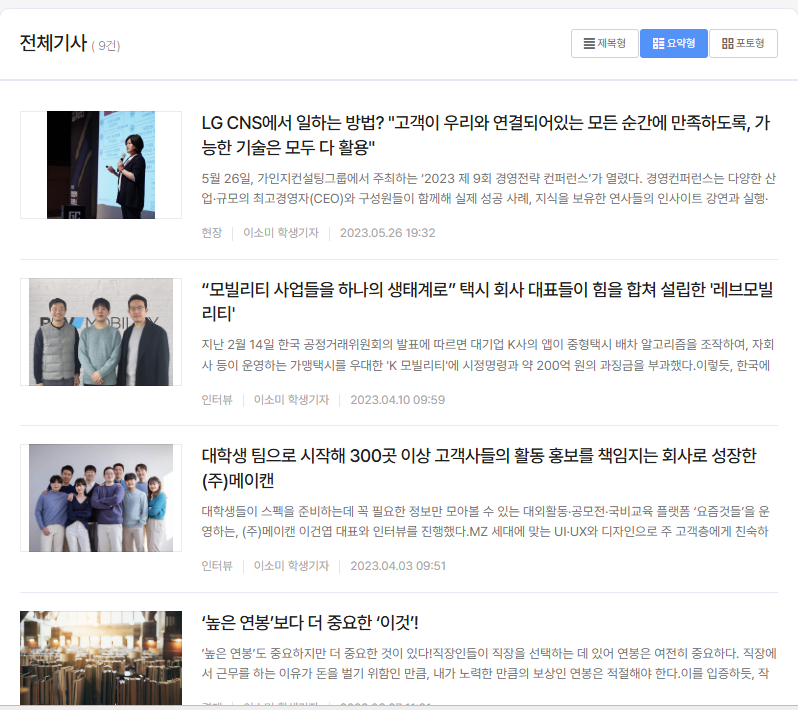Viewport: 798px width, 710px height.
Task: Click 인터뷰 label on the 메이캔 article
Action: point(217,565)
